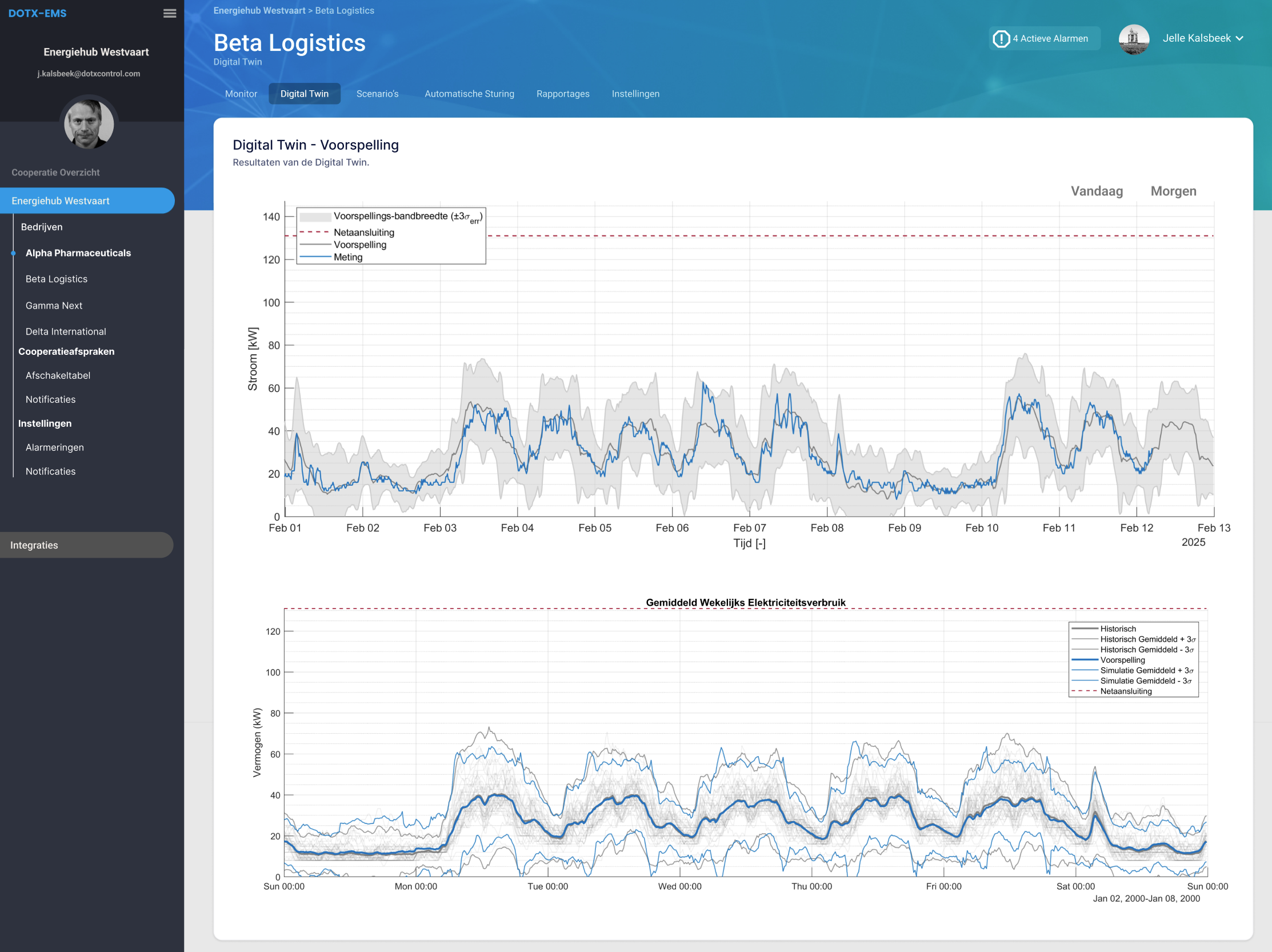The height and width of the screenshot is (952, 1272).
Task: Open Afschakeltabel under Cooperatieafspraken
Action: pos(58,375)
